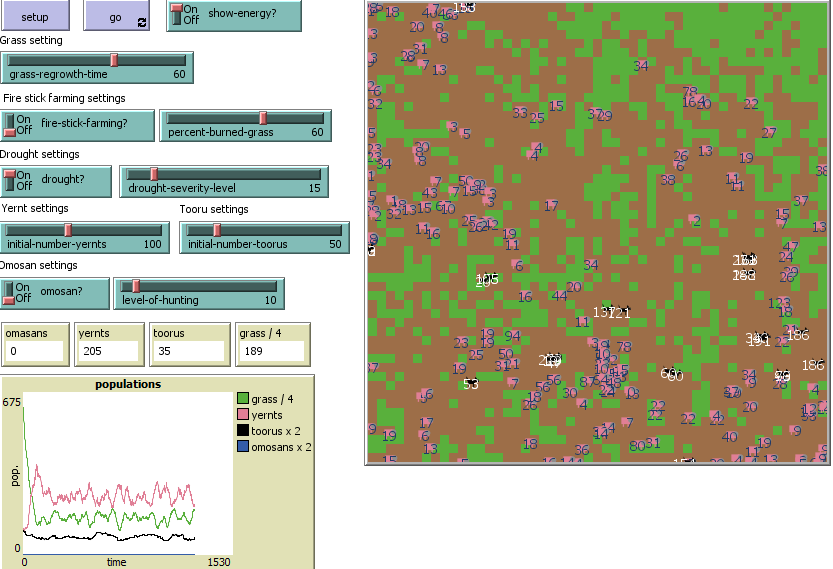Click the black toorus x 2 legend swatch
833x569 pixels.
pyautogui.click(x=243, y=431)
